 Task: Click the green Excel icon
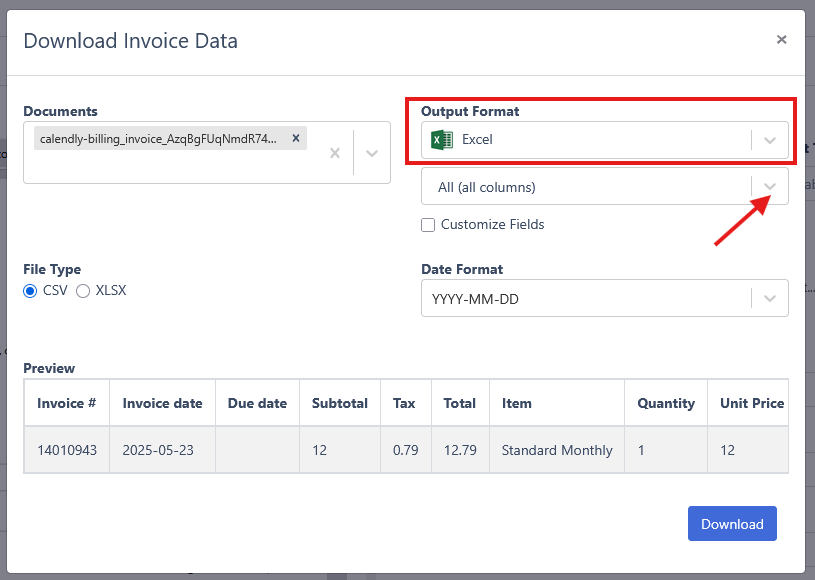442,140
